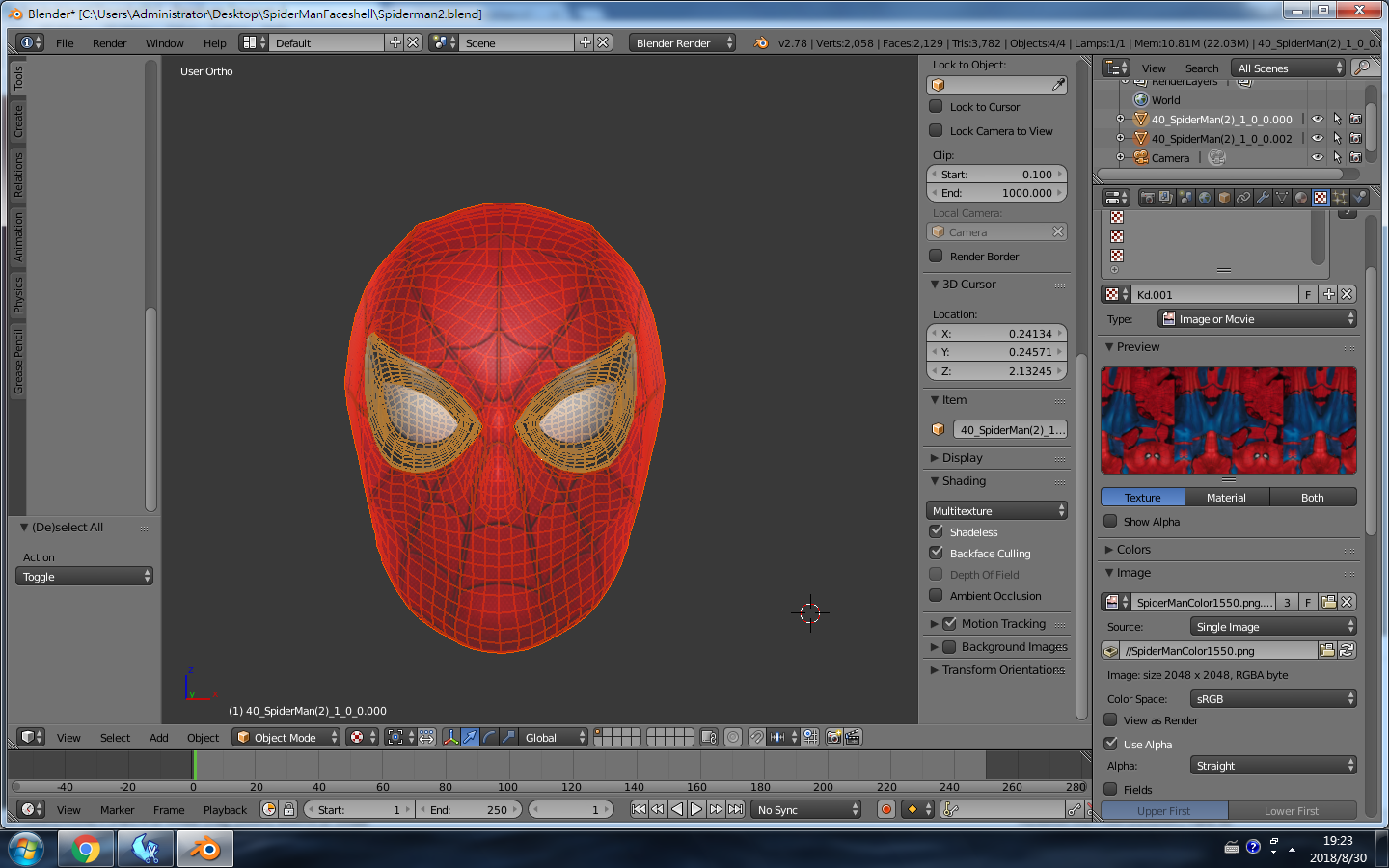Click the OpenGL render animation clapper icon
The image size is (1389, 868).
[x=853, y=737]
